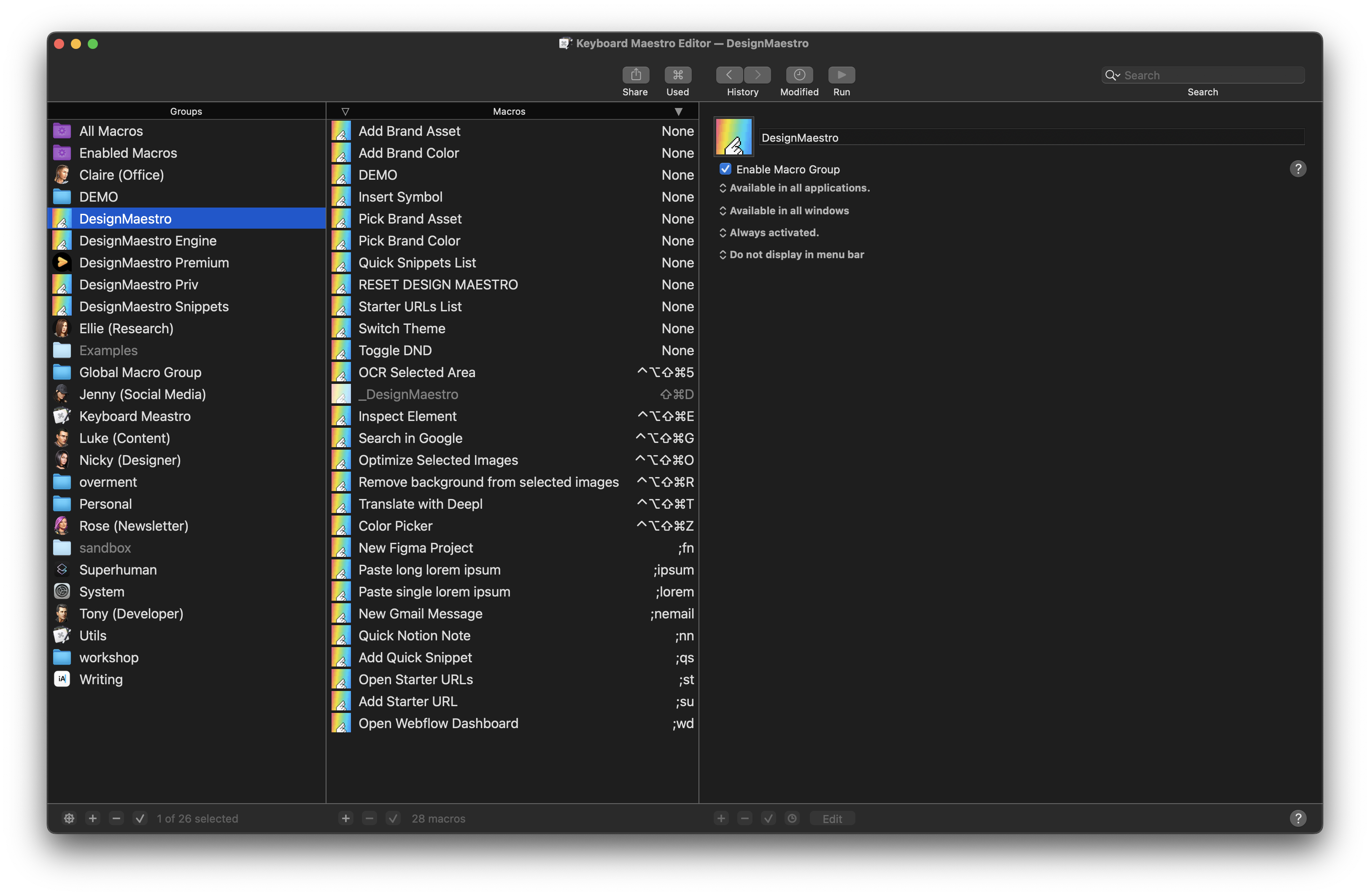Click the groups target settings icon
The height and width of the screenshot is (896, 1370).
coord(69,818)
